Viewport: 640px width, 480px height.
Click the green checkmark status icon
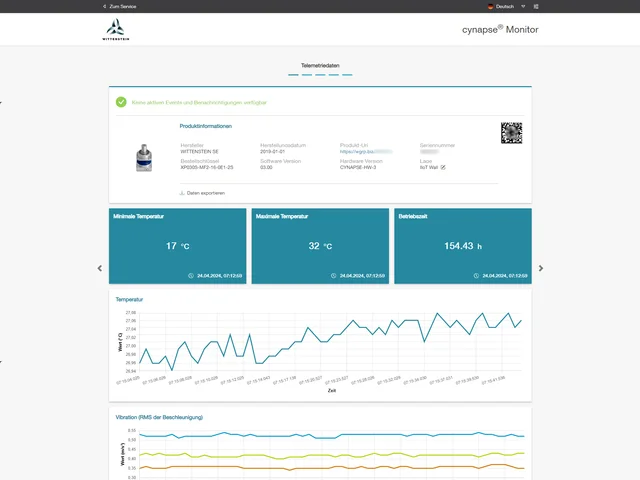[121, 102]
